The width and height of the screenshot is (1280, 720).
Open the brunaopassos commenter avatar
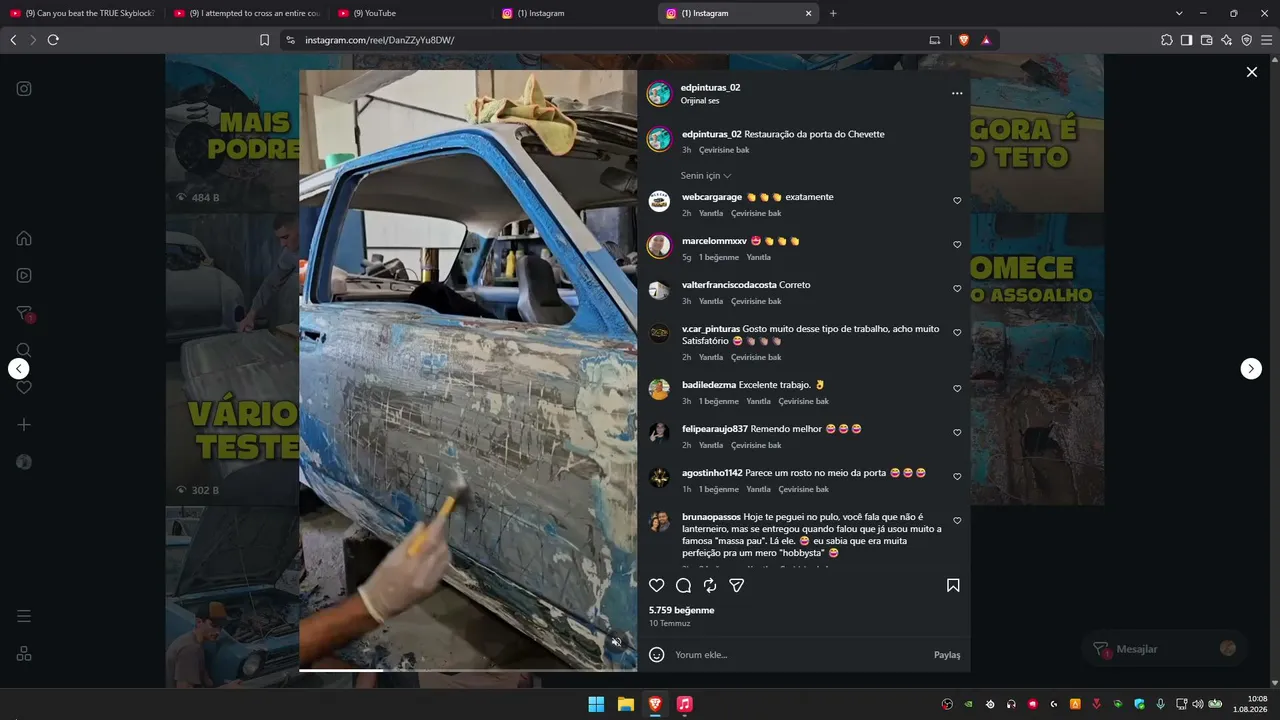659,522
